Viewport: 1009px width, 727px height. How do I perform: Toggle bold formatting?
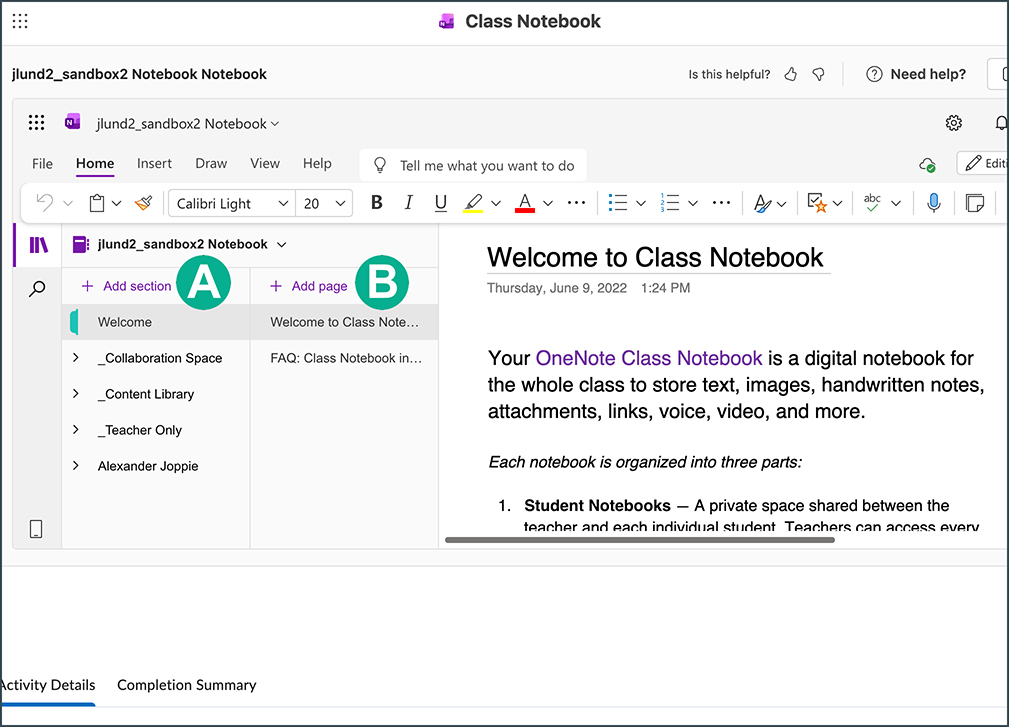(x=376, y=203)
